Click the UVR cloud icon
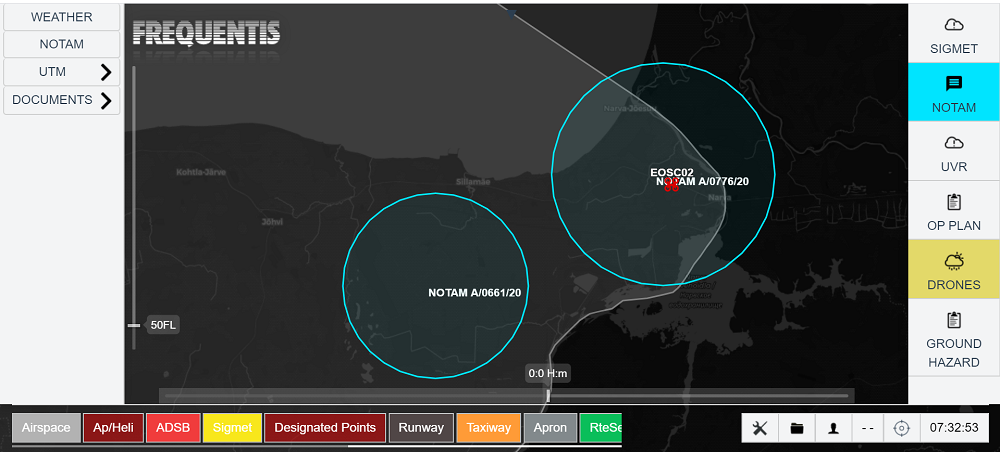Image resolution: width=1000 pixels, height=452 pixels. click(x=953, y=142)
